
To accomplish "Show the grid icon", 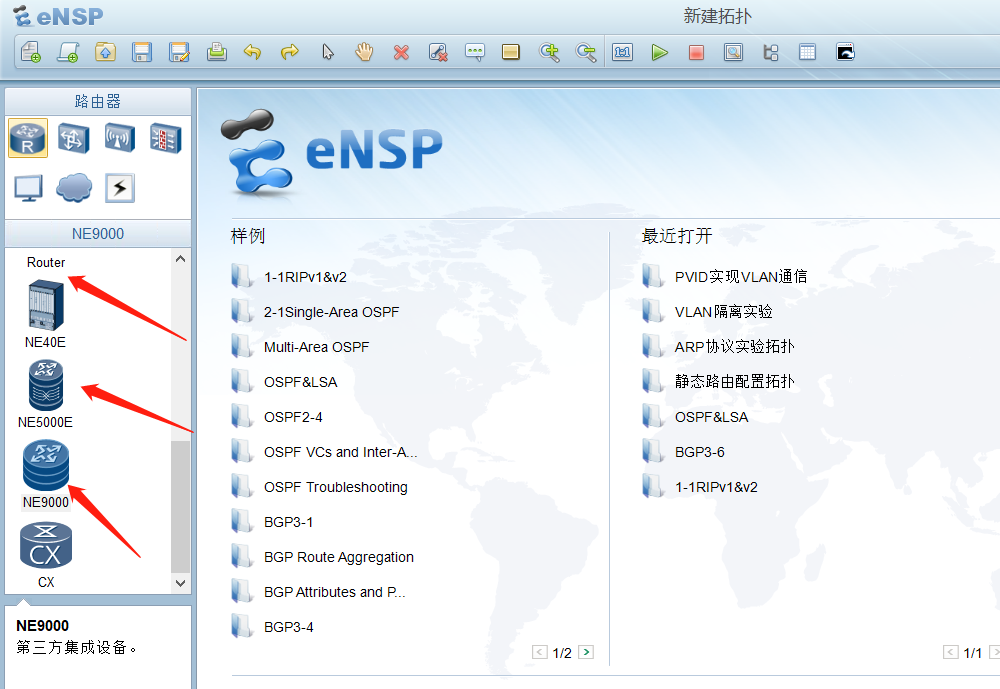I will click(807, 52).
